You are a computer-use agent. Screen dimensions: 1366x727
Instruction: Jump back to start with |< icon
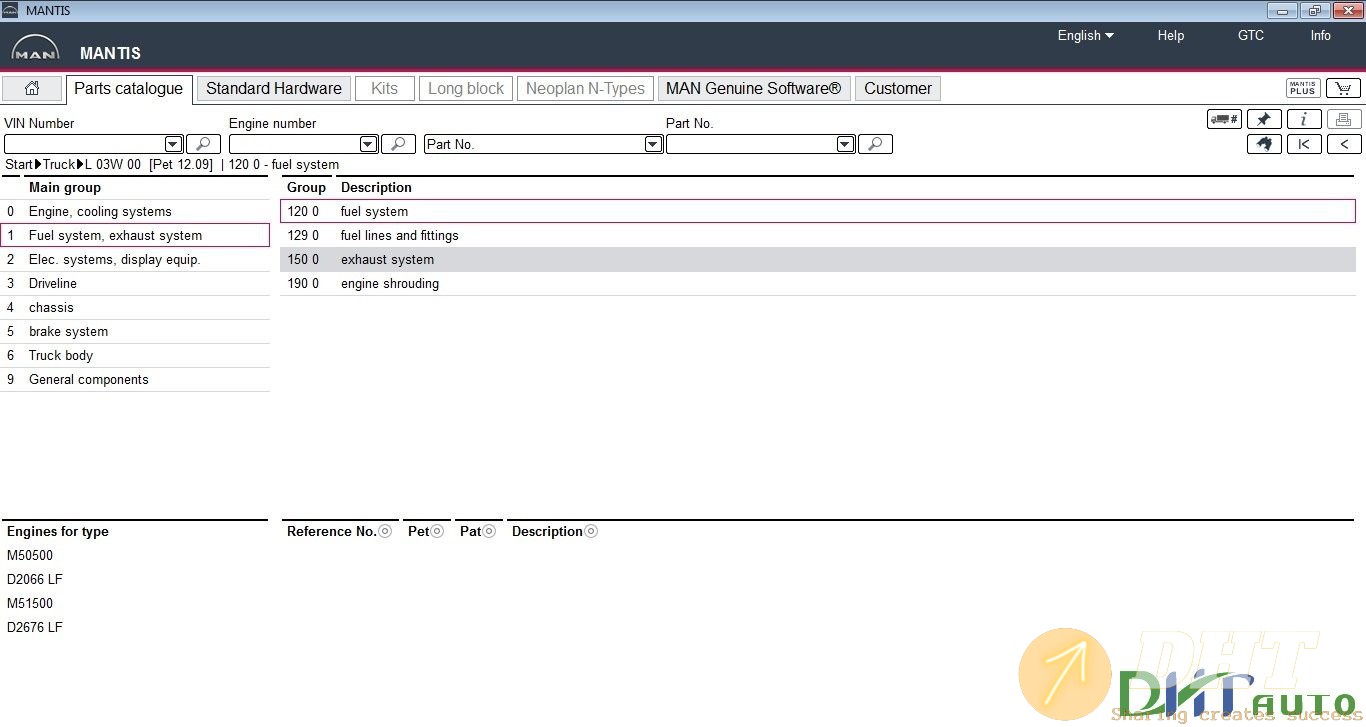pos(1304,144)
